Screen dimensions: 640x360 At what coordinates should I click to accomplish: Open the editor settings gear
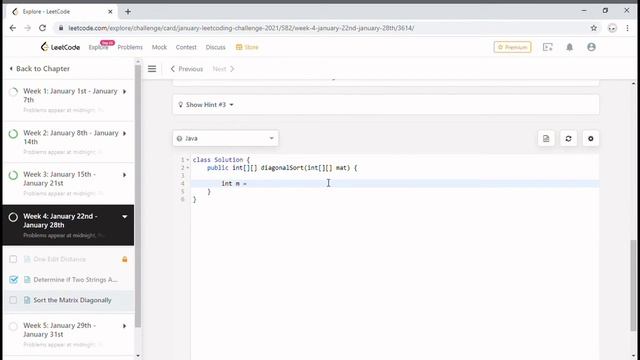[591, 139]
